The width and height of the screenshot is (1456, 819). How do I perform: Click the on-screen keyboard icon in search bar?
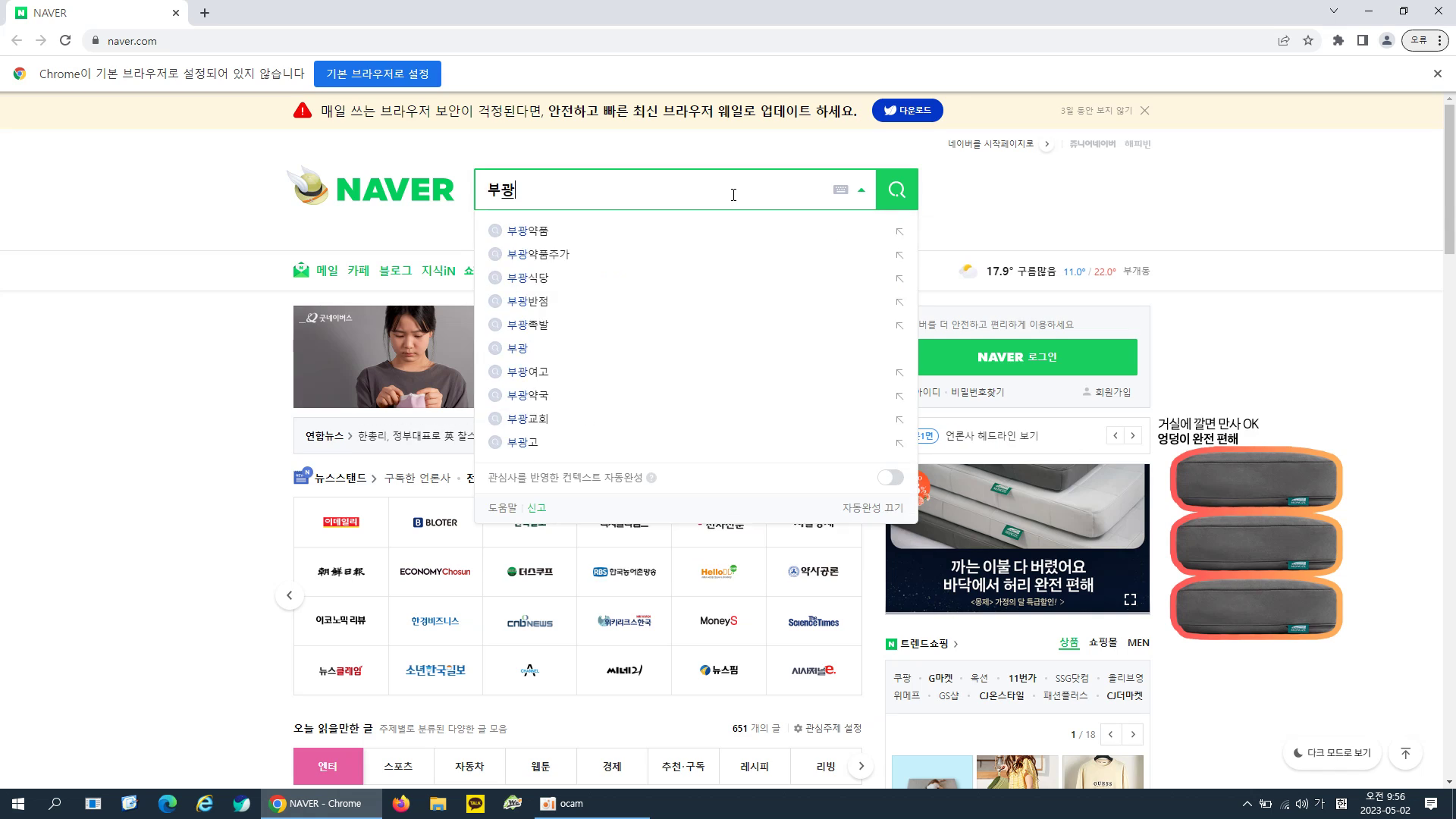[841, 190]
